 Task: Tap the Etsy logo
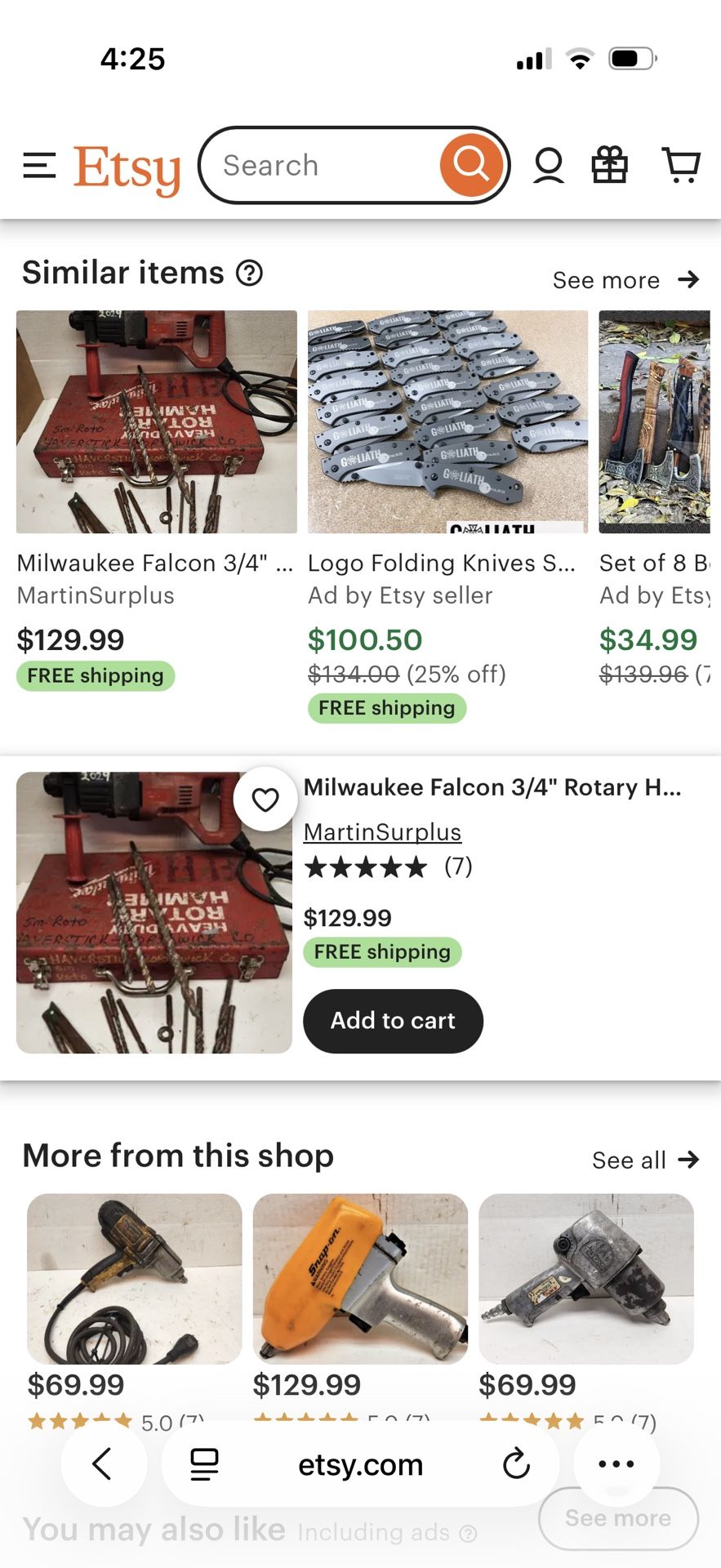pos(127,169)
